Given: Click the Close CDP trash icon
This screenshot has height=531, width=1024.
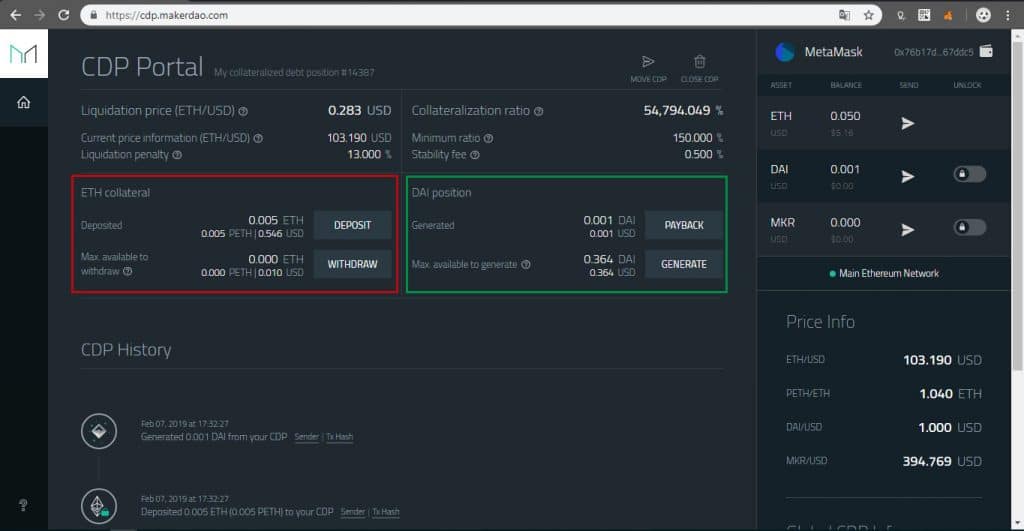Looking at the screenshot, I should point(700,62).
